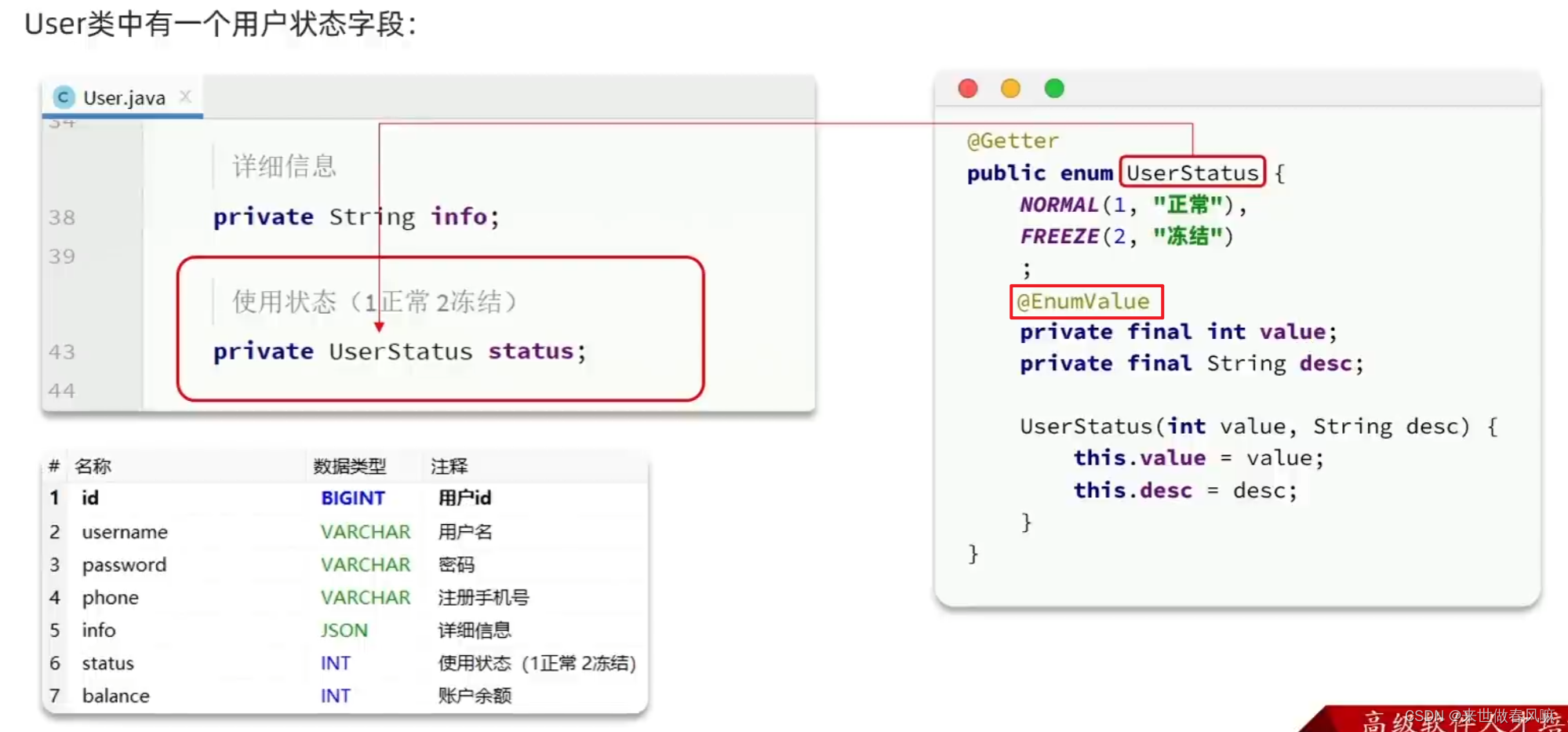Click the INT type of status row
1568x732 pixels.
336,663
